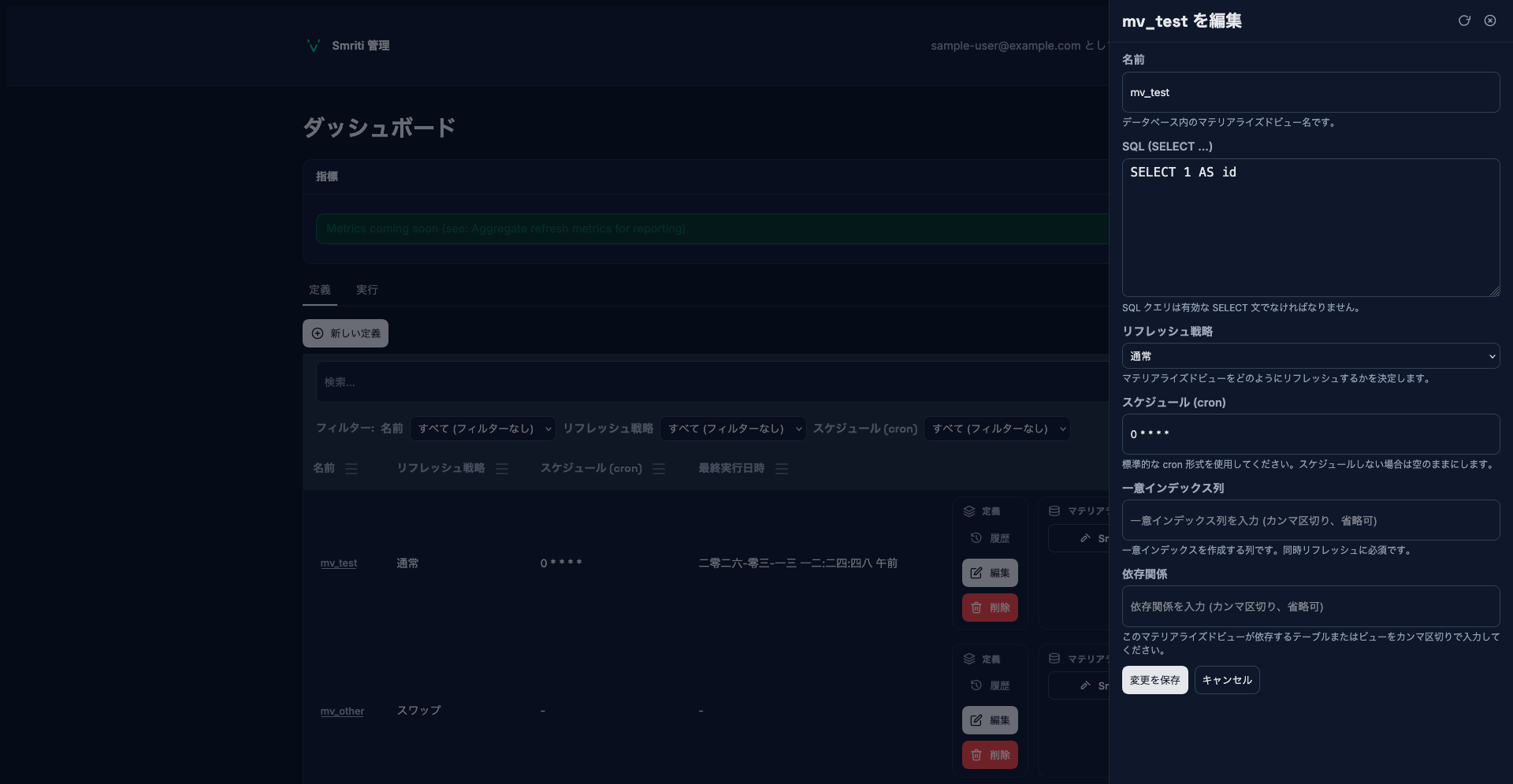The image size is (1513, 784).
Task: Open the リフレッシュ戦略 column menu icon
Action: [x=502, y=469]
